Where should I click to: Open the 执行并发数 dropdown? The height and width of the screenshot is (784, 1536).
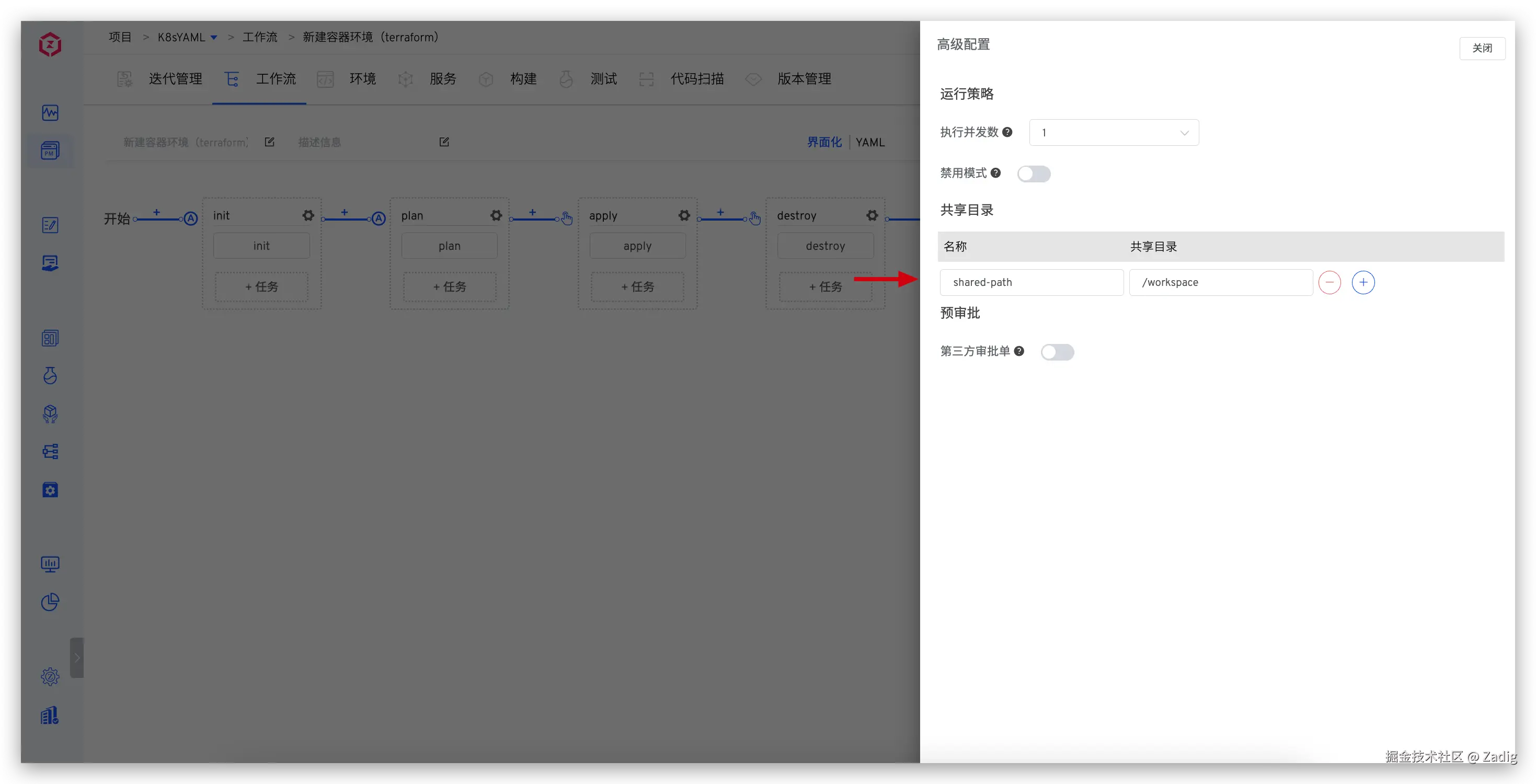tap(1113, 133)
